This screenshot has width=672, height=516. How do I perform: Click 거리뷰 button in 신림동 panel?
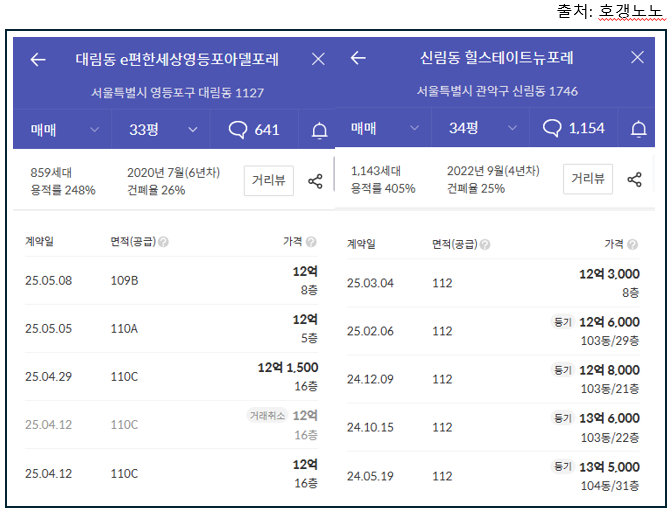[588, 179]
